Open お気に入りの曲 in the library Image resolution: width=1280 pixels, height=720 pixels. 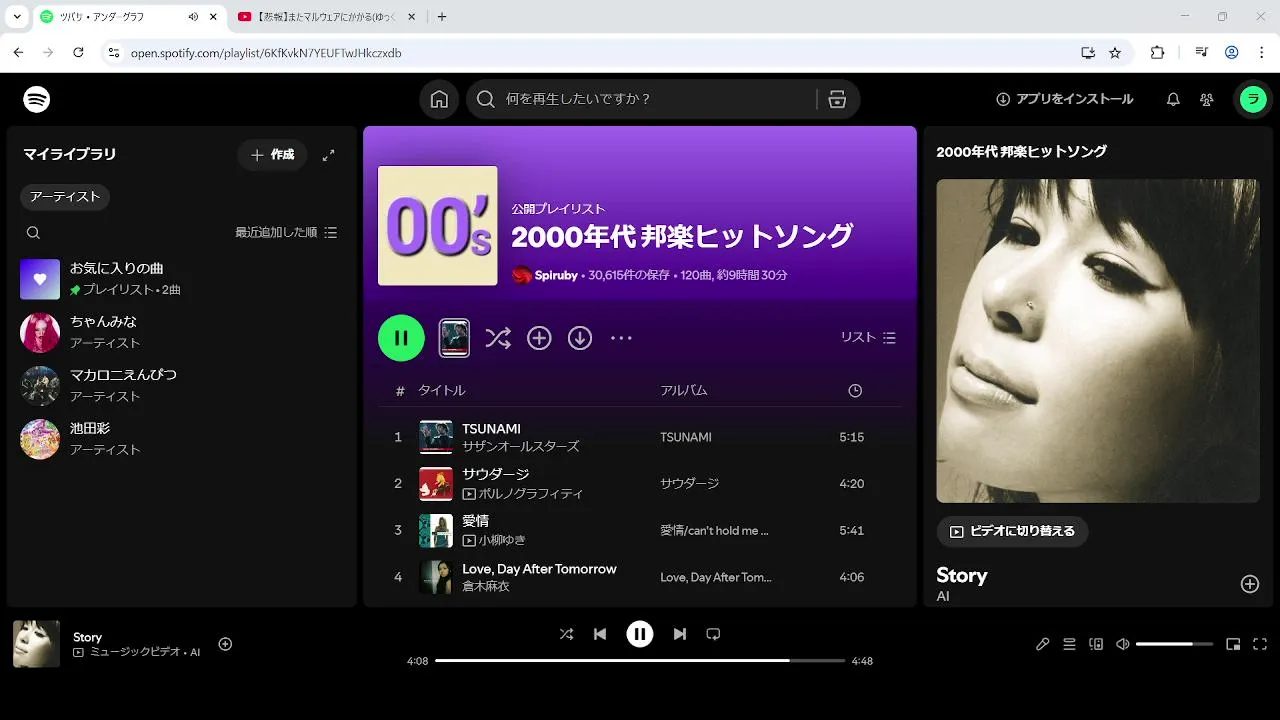182,279
